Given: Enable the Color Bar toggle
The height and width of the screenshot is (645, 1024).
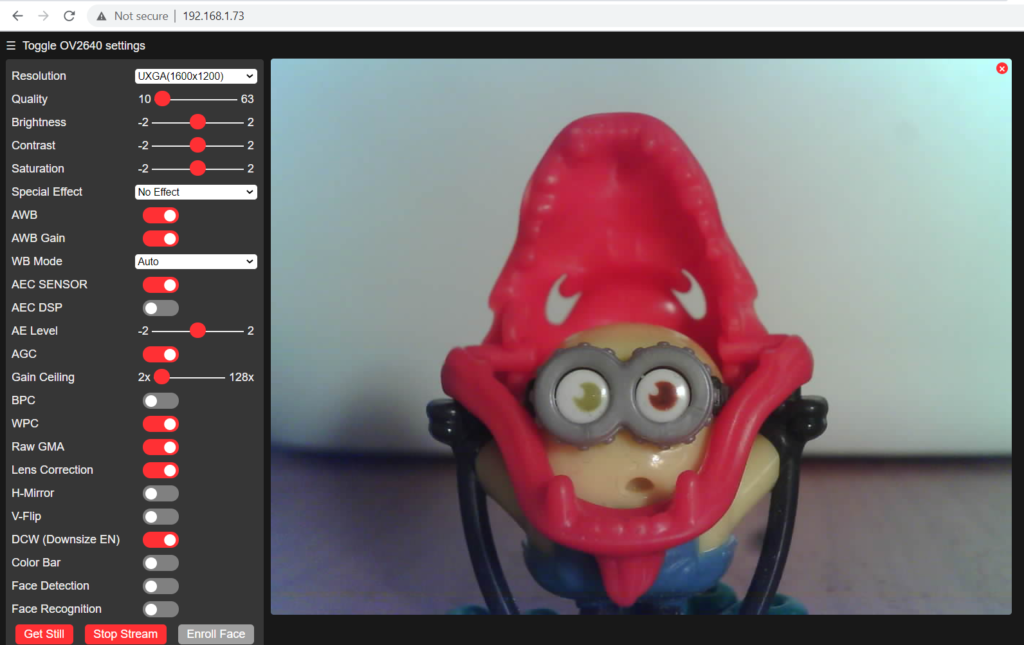Looking at the screenshot, I should pos(161,563).
